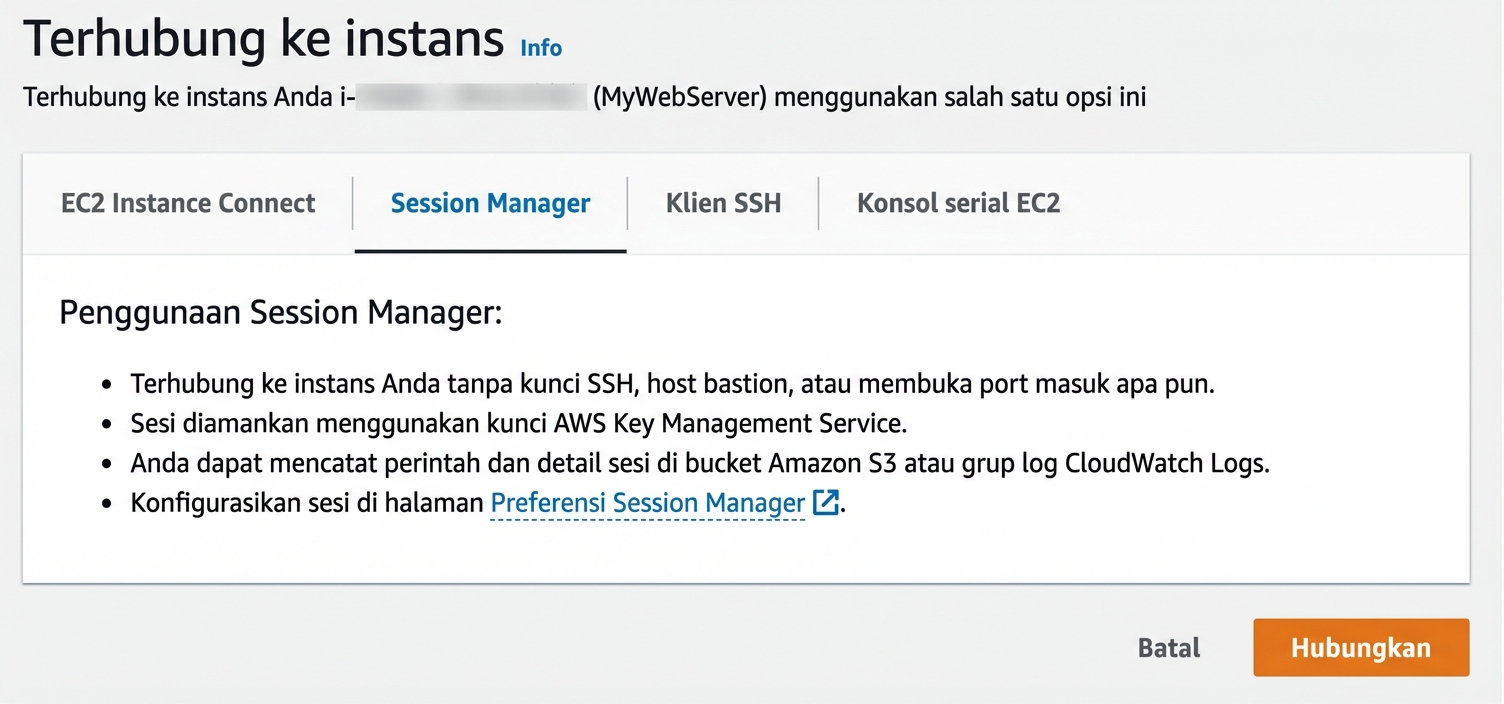Click the separator between Klien SSH and Konsol serial EC2
The width and height of the screenshot is (1504, 704).
pyautogui.click(x=818, y=203)
